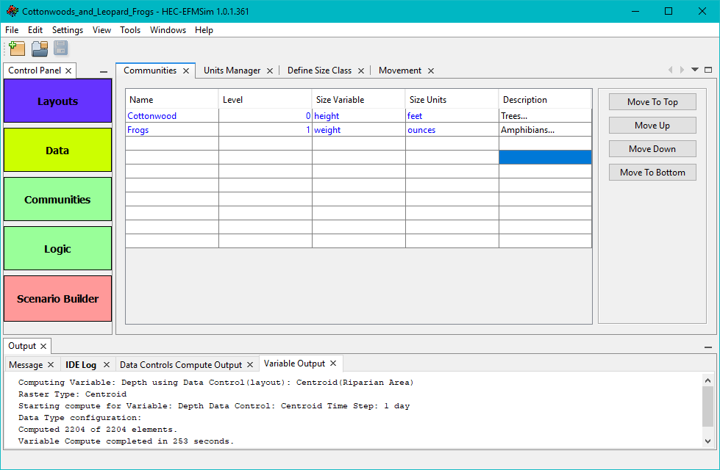Click the Frogs Description cell
The height and width of the screenshot is (470, 720).
coord(544,130)
